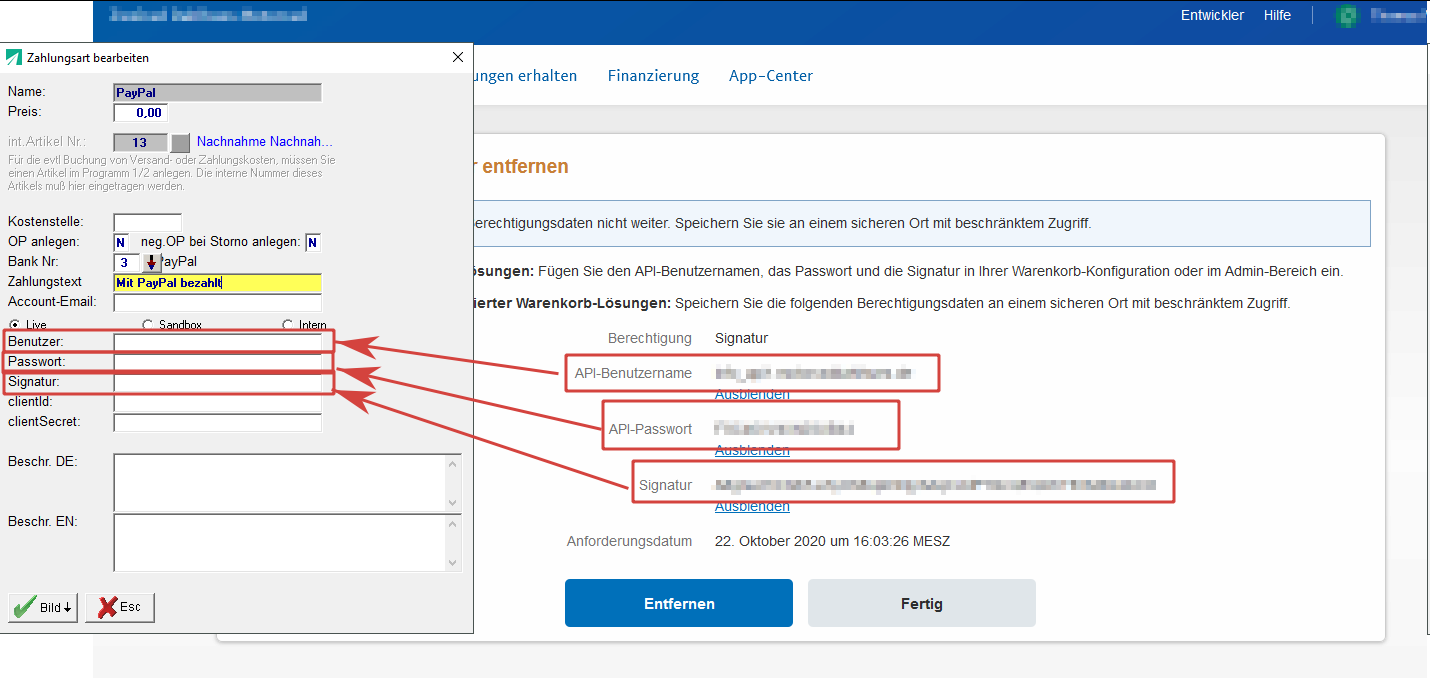
Task: Select the Sandbox radio button
Action: (148, 325)
